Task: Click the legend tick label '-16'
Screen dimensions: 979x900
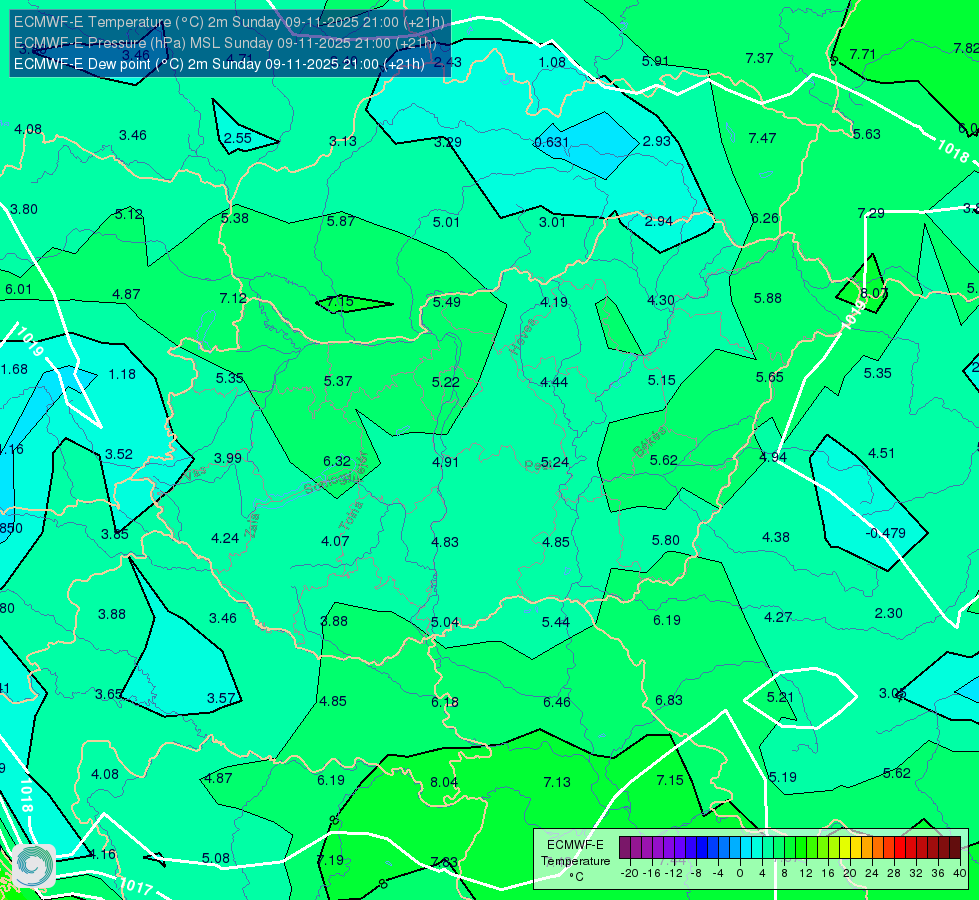Action: 652,873
